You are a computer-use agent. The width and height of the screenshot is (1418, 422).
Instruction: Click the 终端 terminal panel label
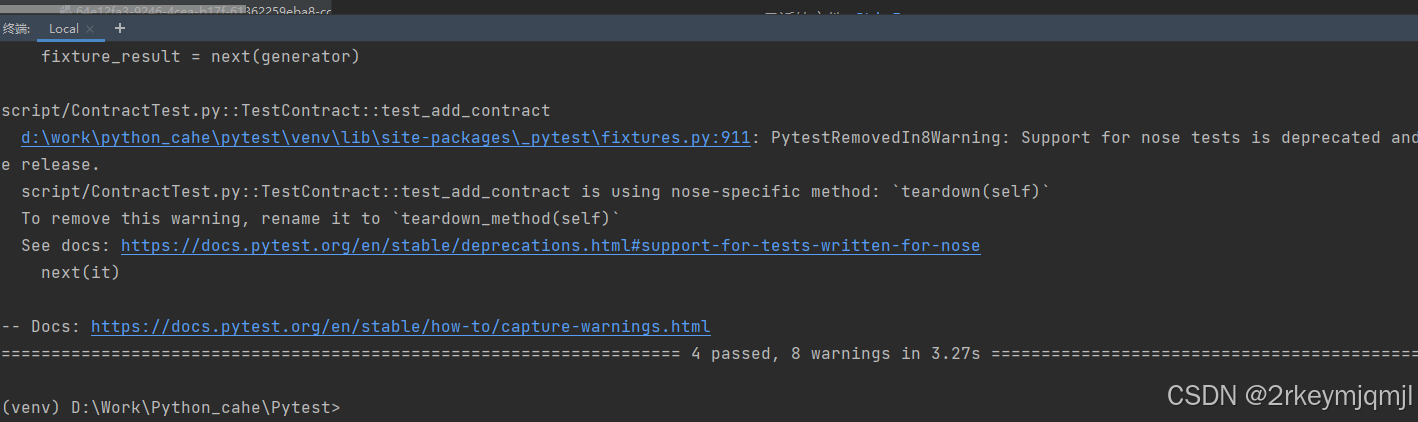16,29
